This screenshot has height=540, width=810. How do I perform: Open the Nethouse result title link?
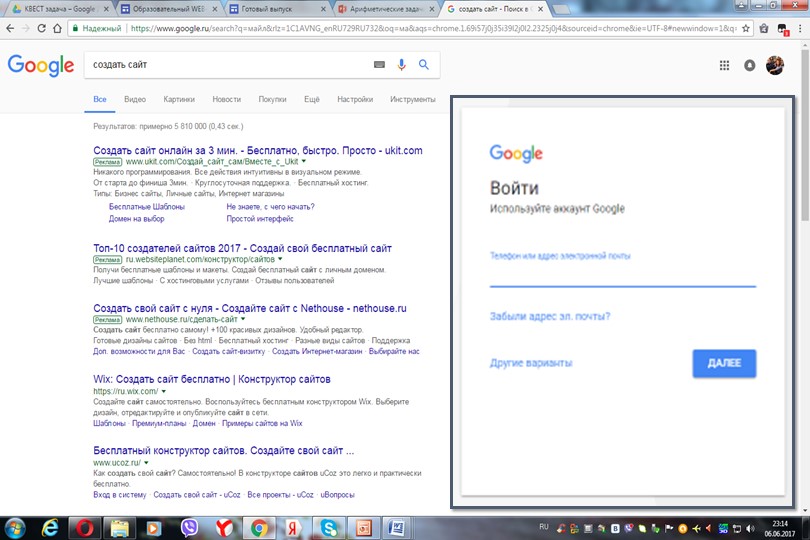point(250,308)
